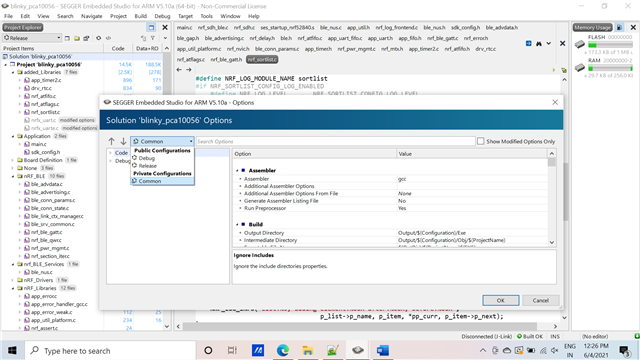The height and width of the screenshot is (360, 640).
Task: Click the build gear icon in Project Explorer toolbar
Action: 98,38
